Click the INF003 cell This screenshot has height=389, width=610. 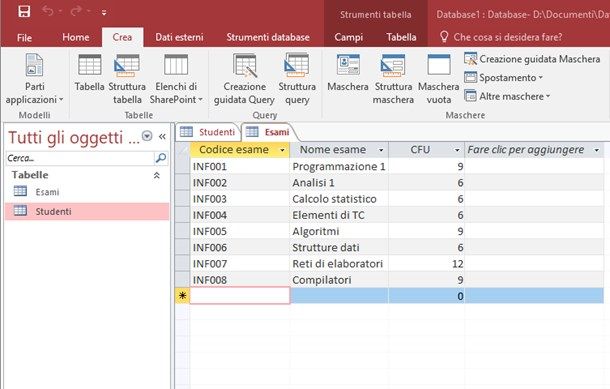click(x=240, y=199)
